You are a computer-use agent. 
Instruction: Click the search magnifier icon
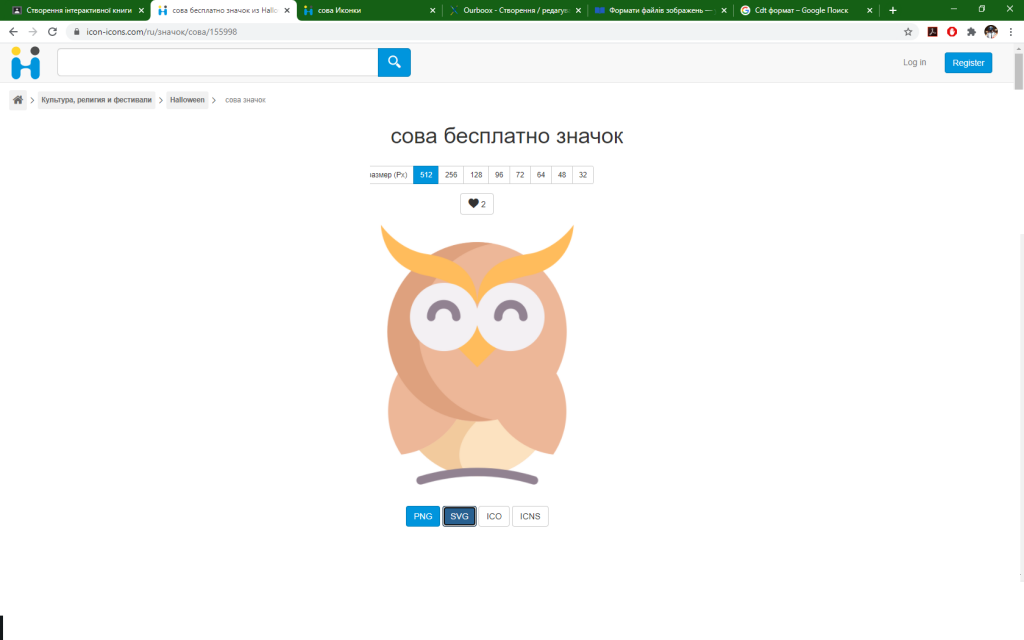coord(393,62)
